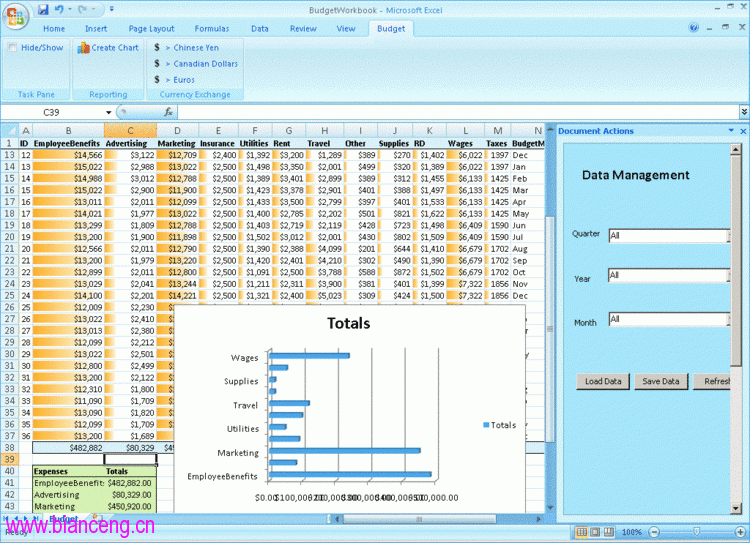Close the Document Actions pane
Screen dimensions: 750x543
[x=743, y=131]
